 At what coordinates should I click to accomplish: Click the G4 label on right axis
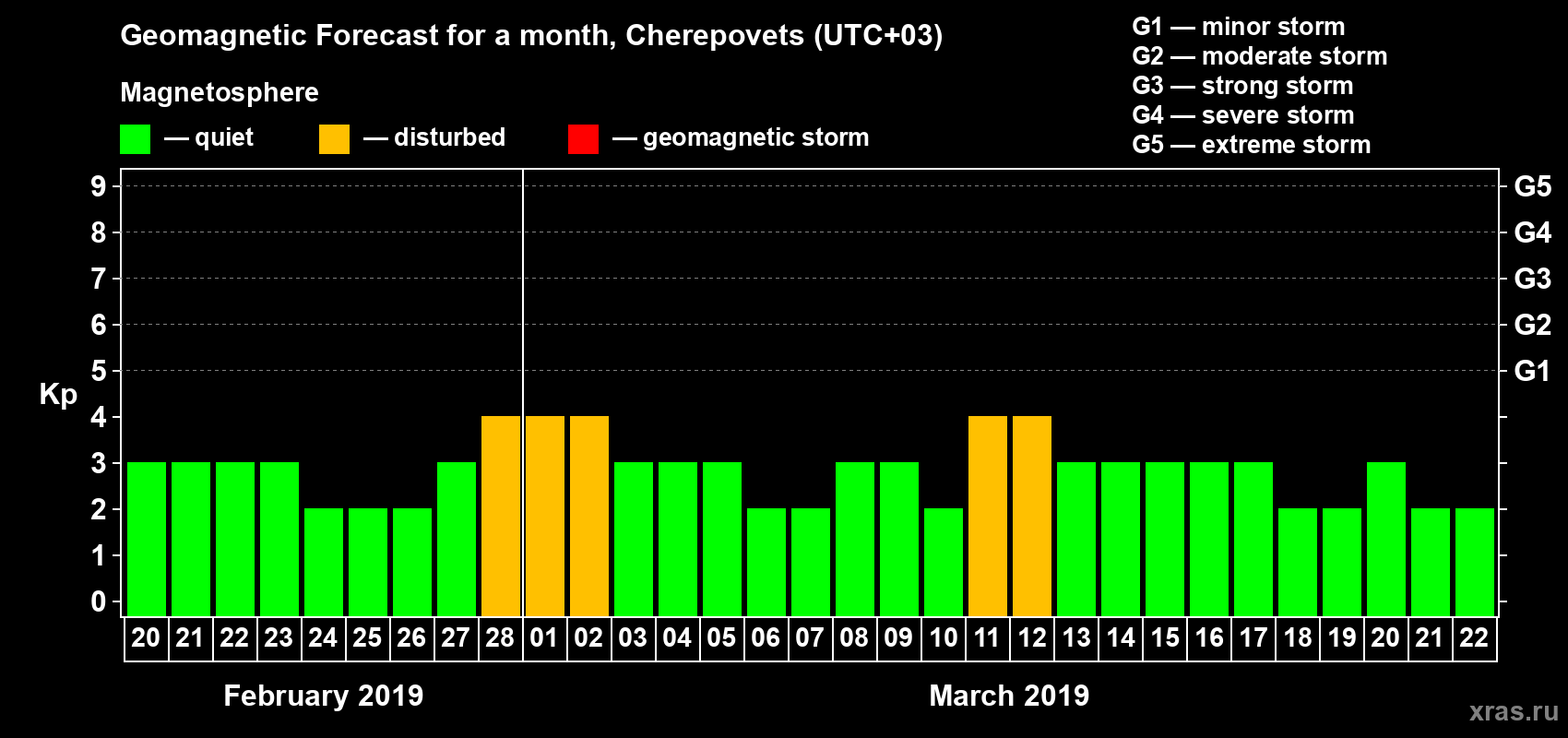coord(1533,232)
